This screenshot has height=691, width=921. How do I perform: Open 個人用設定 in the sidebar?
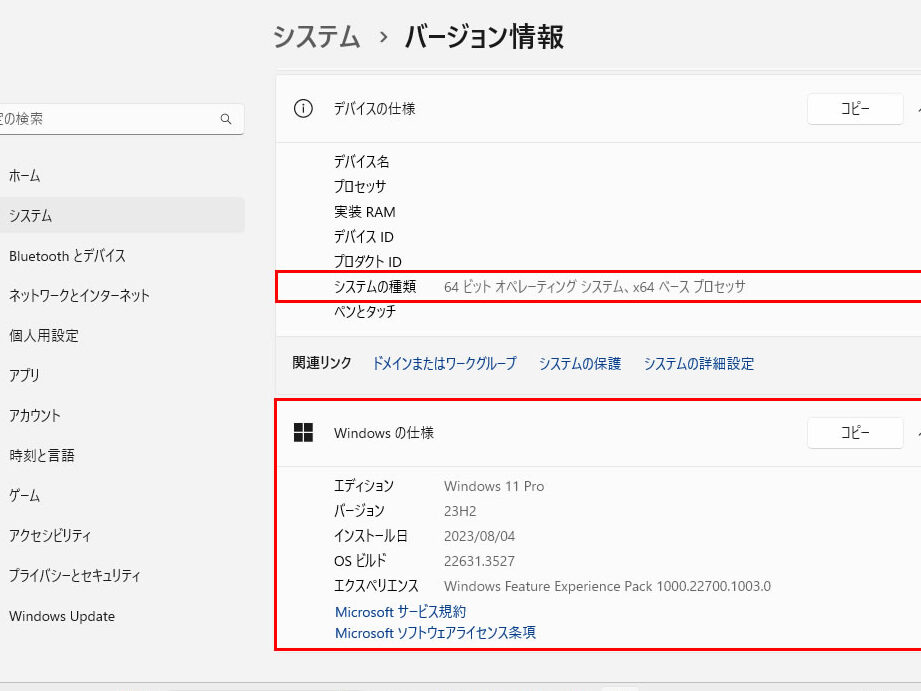pos(43,336)
